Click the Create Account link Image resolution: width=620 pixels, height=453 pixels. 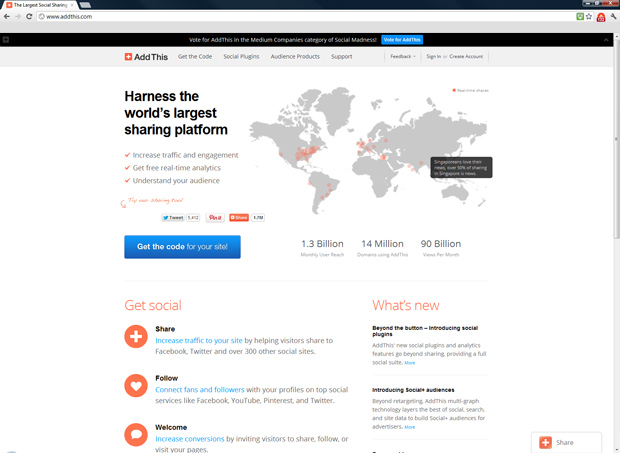tap(466, 57)
